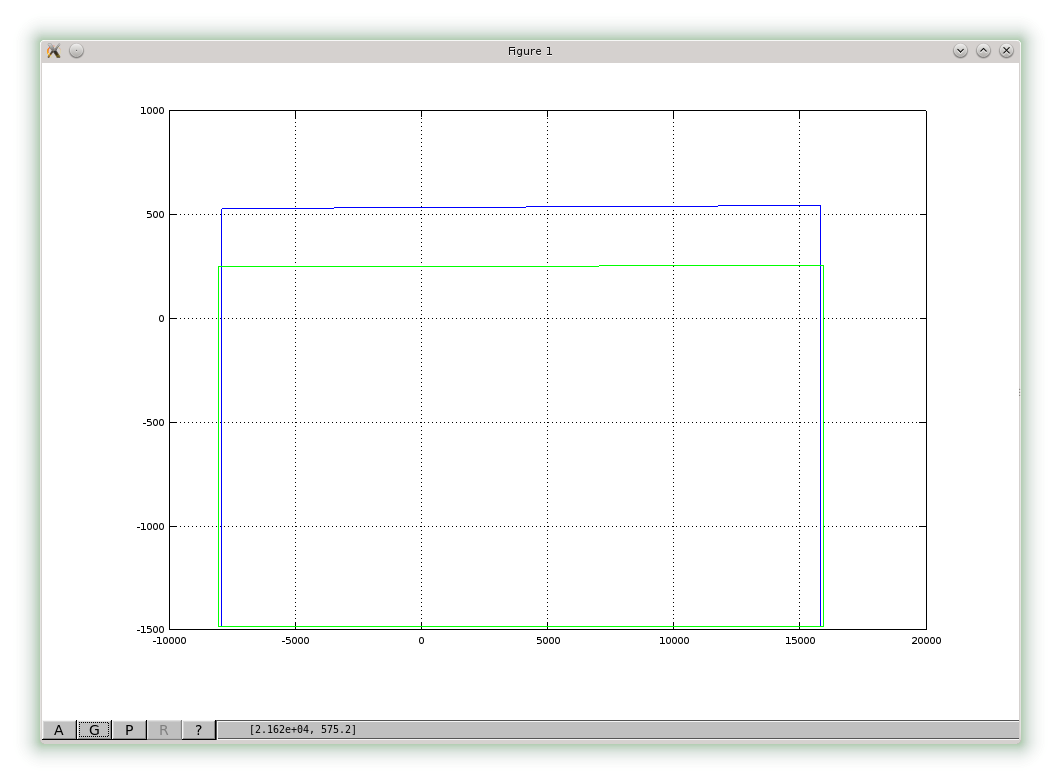1061x784 pixels.
Task: Maximize the figure with the up chevron button
Action: click(x=983, y=51)
